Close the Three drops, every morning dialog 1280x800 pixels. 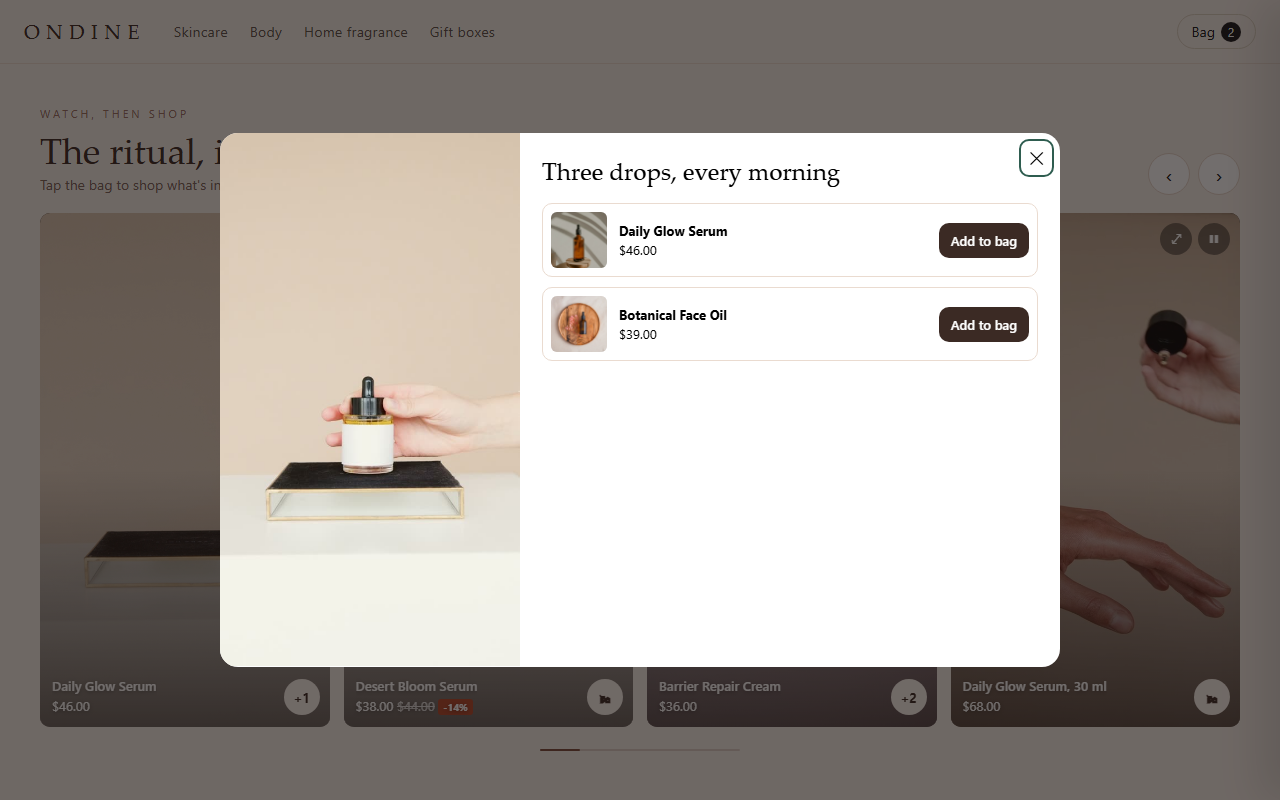[x=1036, y=158]
